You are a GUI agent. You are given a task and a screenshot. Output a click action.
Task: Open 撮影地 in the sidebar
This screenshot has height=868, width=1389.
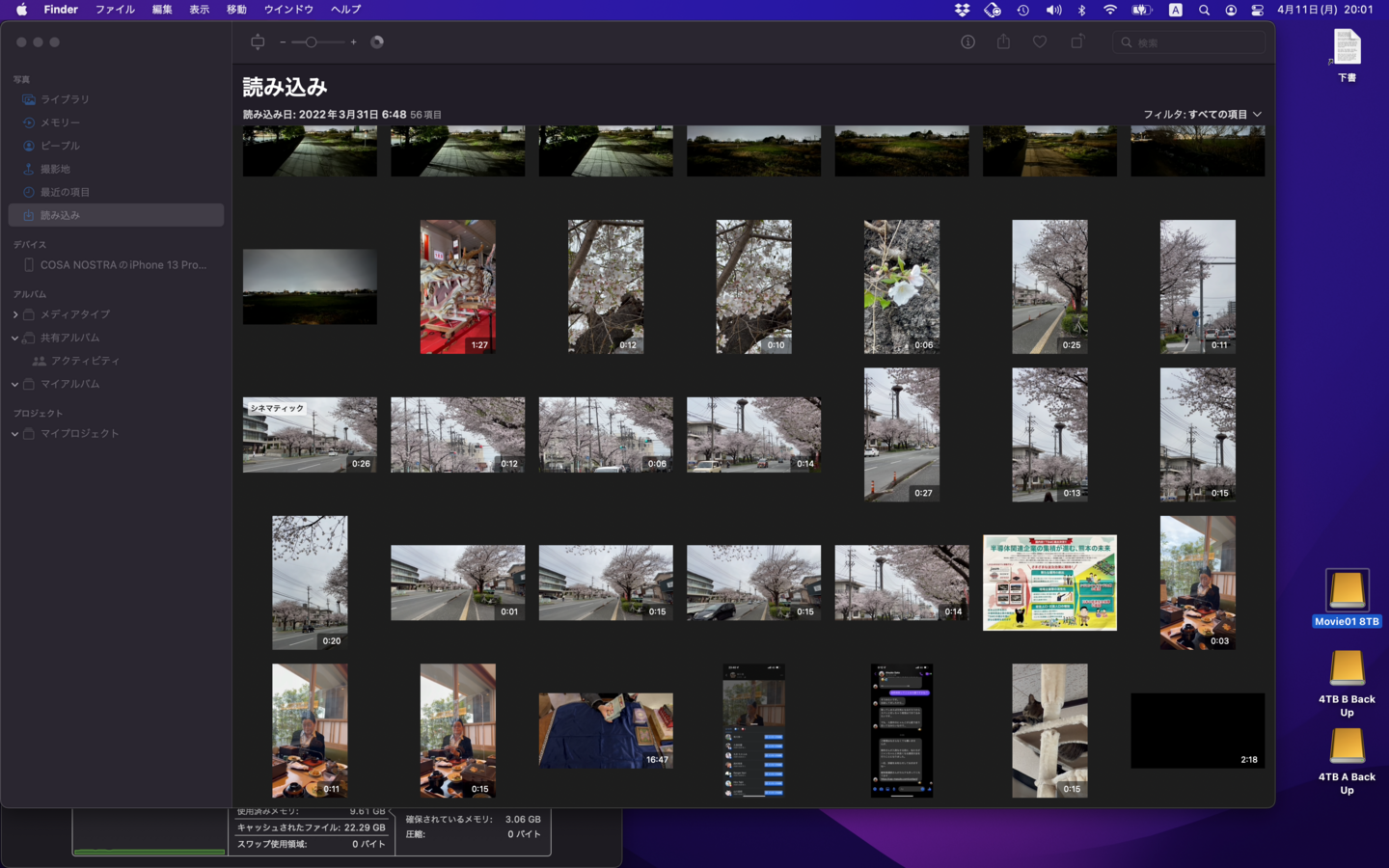55,169
